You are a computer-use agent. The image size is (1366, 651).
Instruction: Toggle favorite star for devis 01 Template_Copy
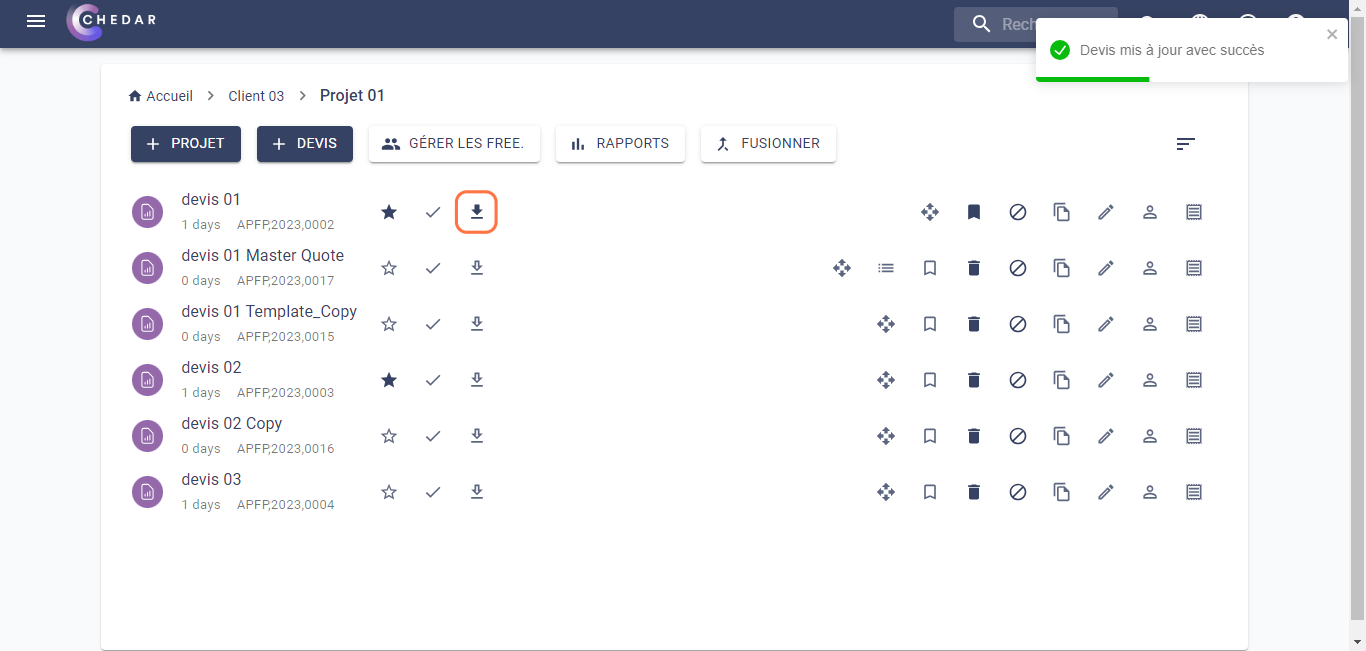pyautogui.click(x=389, y=324)
